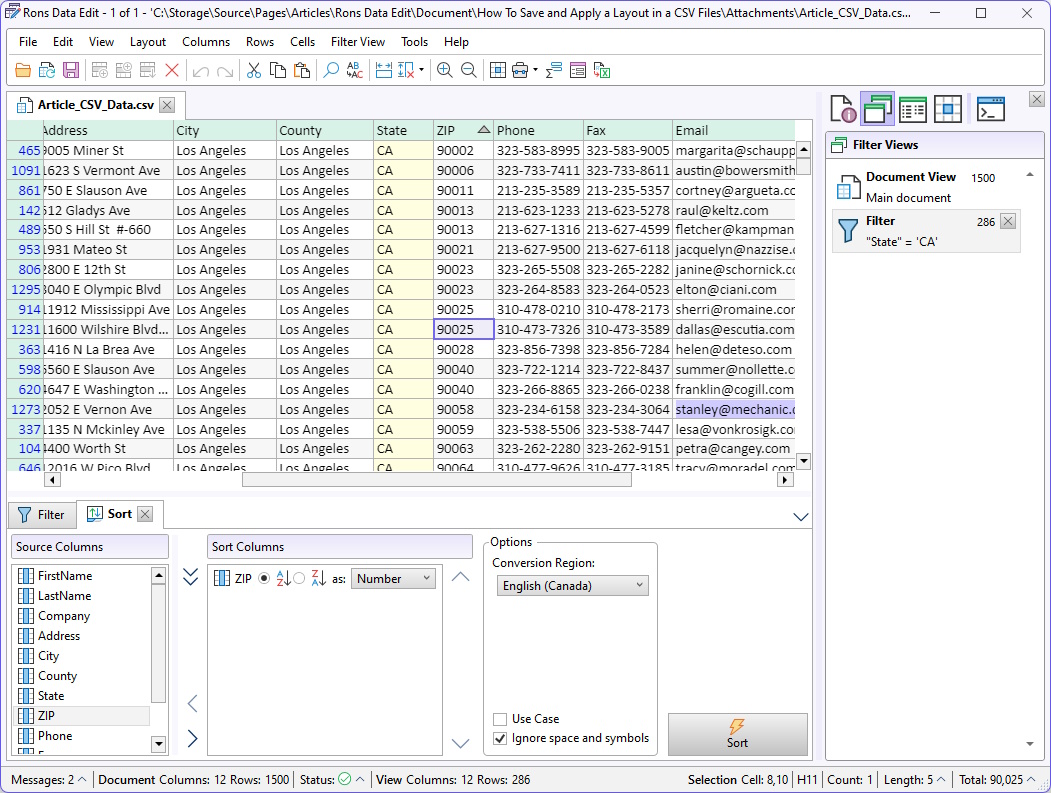
Task: Open the Filter View menu
Action: 358,42
